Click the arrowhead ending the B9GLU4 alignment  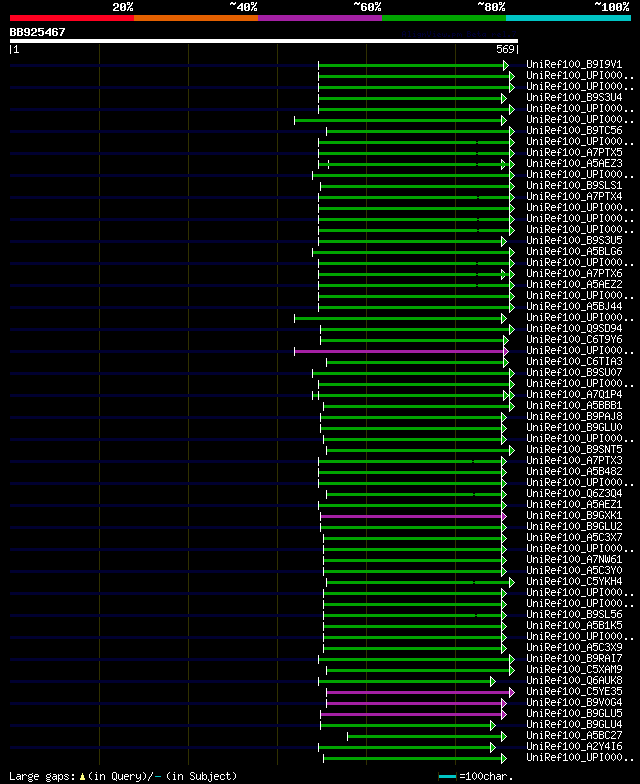tap(493, 726)
